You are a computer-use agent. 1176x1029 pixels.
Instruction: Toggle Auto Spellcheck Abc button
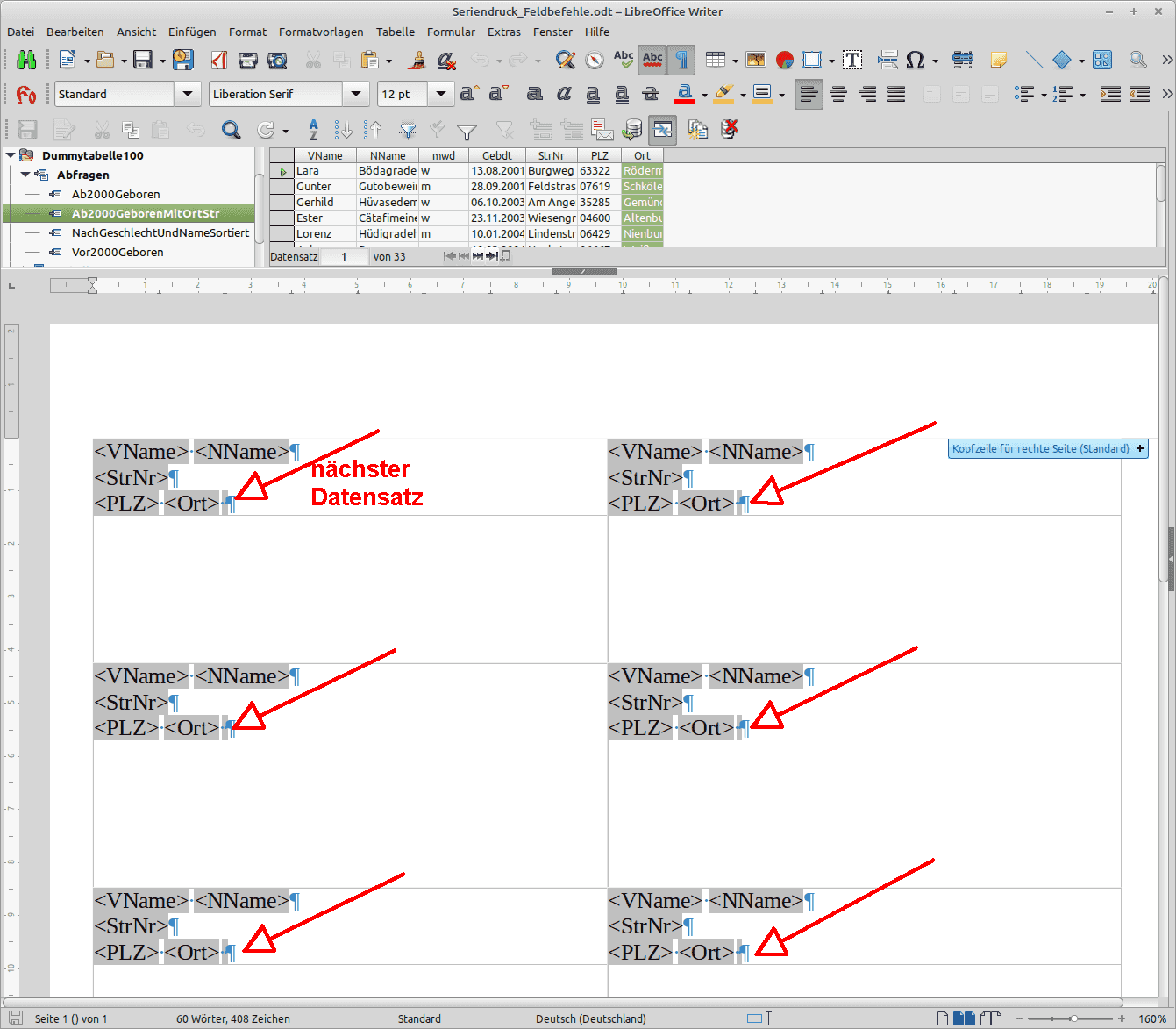coord(652,60)
